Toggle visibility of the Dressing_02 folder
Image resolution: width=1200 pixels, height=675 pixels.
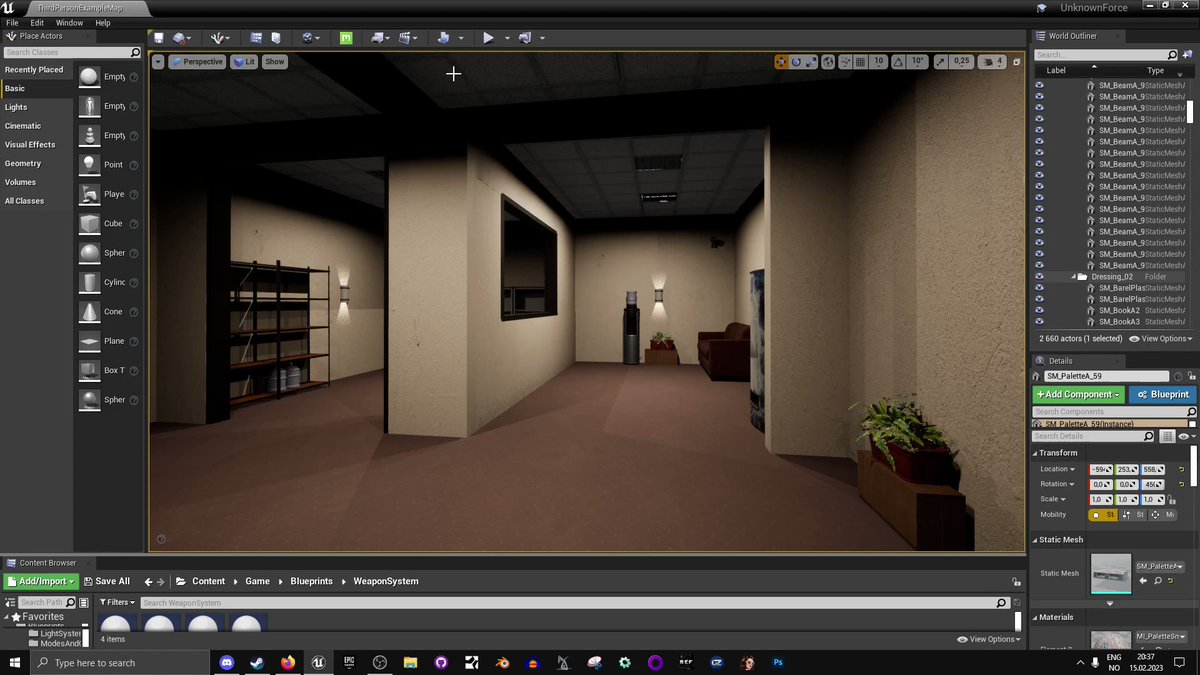[x=1038, y=276]
